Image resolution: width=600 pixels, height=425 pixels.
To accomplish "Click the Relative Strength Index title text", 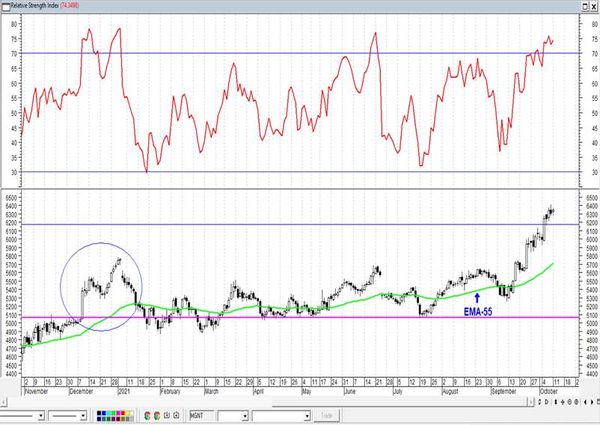I will 34,6.
